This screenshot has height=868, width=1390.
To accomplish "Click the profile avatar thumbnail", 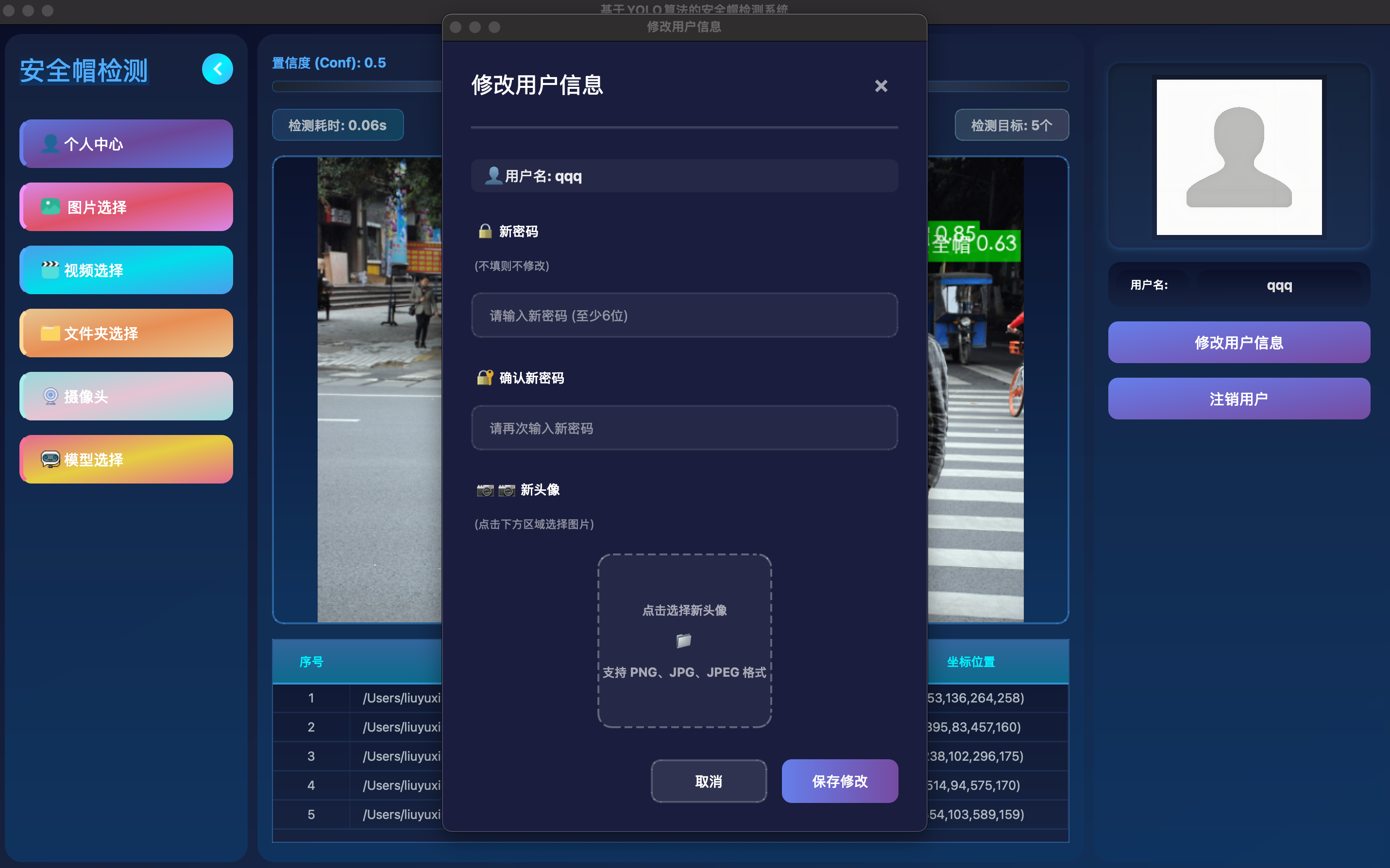I will tap(1238, 157).
